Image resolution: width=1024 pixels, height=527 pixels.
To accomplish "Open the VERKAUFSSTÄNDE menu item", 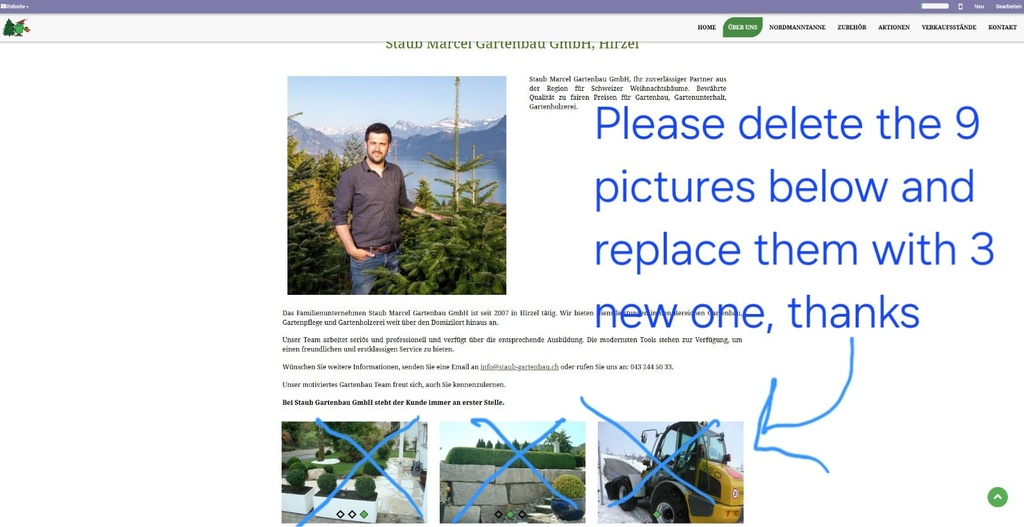I will pos(948,27).
